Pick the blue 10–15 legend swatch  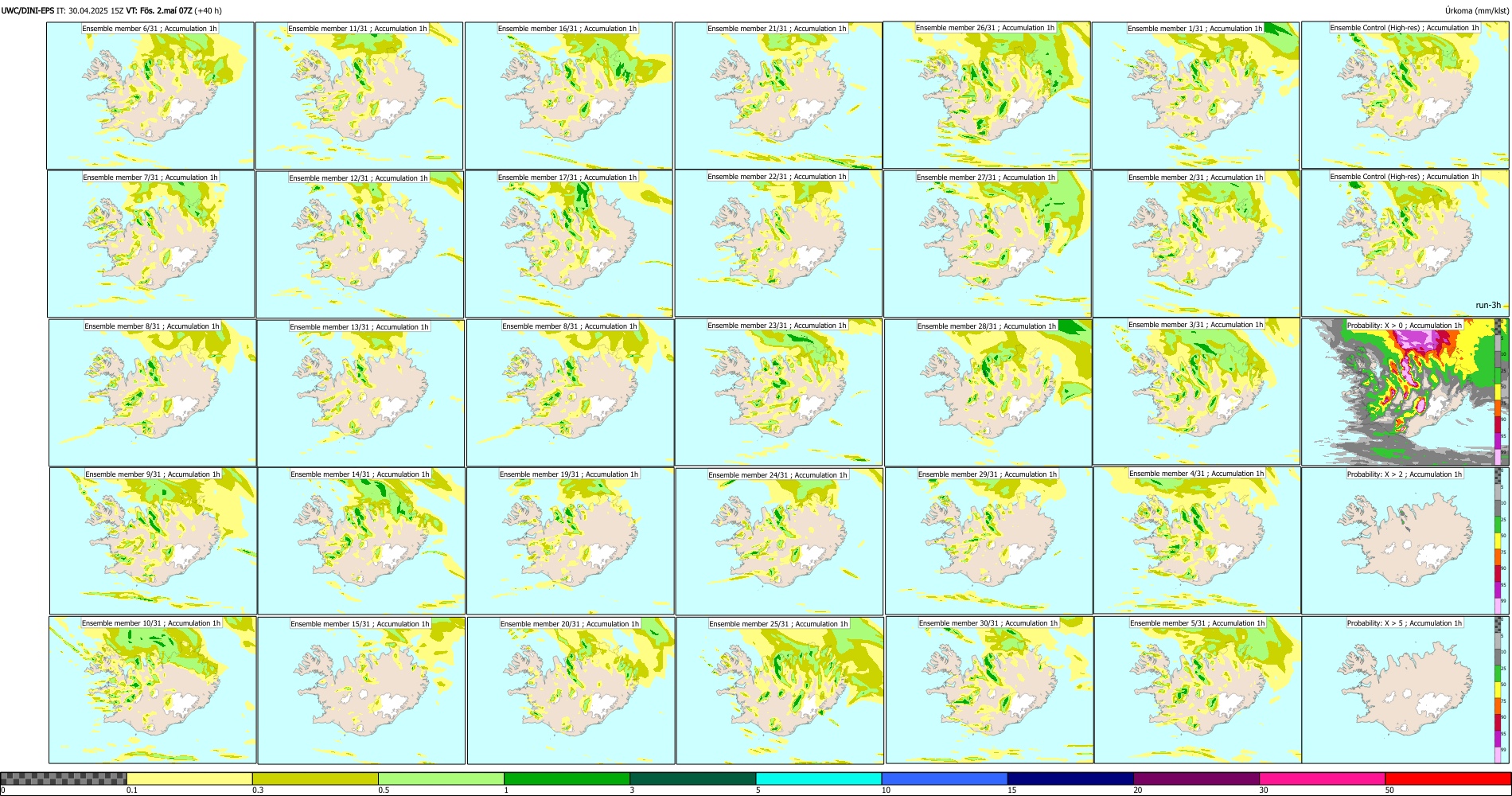pyautogui.click(x=945, y=778)
